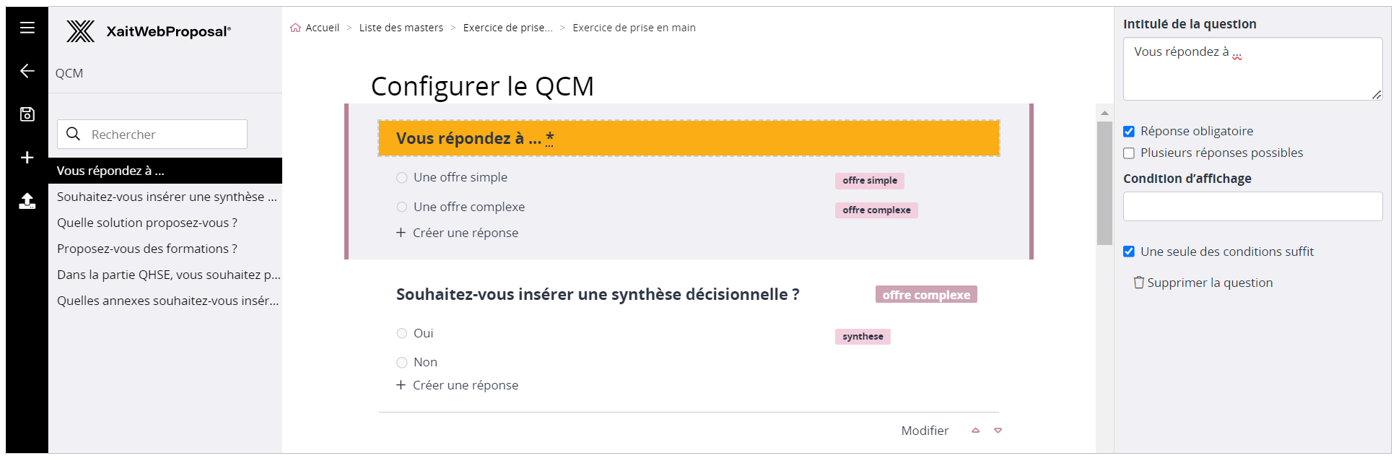Click the XaitWebProposal logo

149,32
